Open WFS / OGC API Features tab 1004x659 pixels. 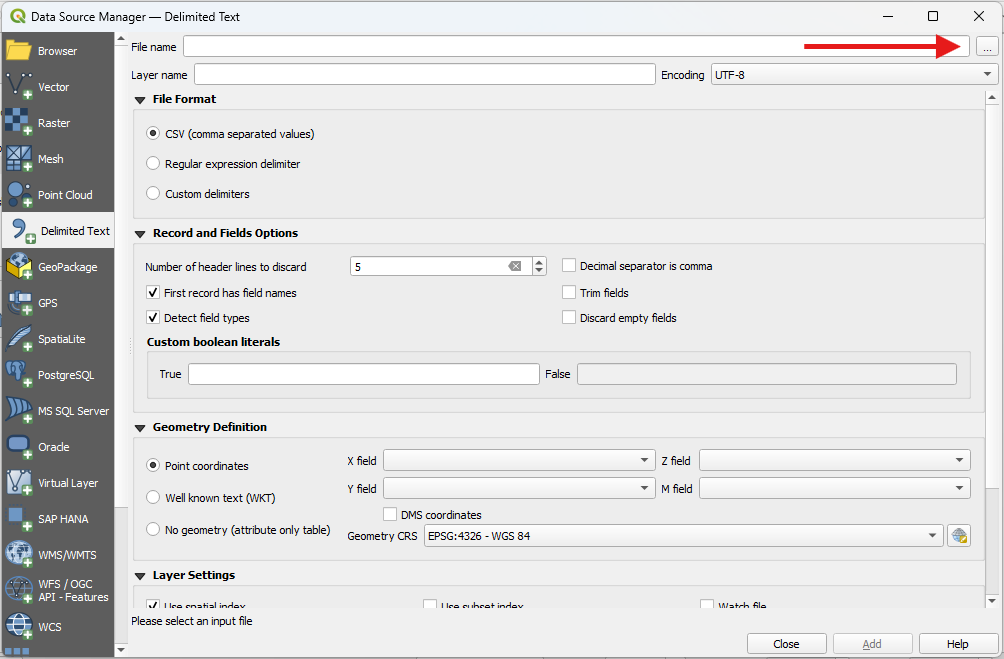(58, 590)
